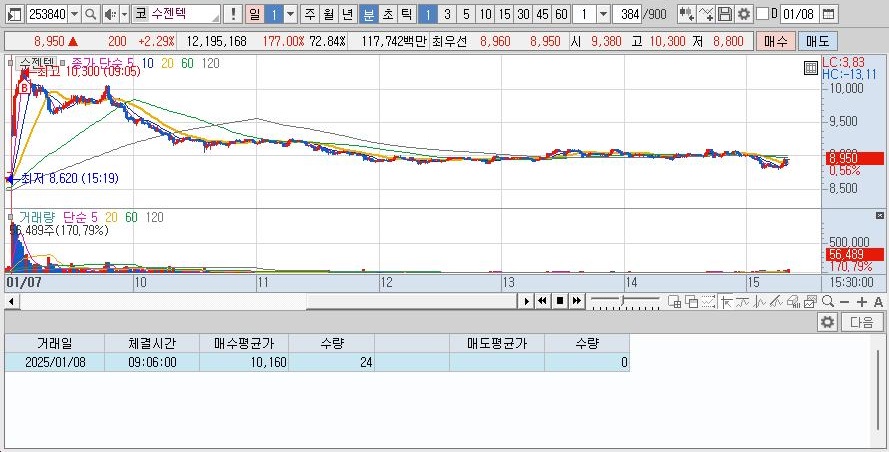The height and width of the screenshot is (452, 889).
Task: Switch chart to 월 monthly period
Action: click(328, 14)
